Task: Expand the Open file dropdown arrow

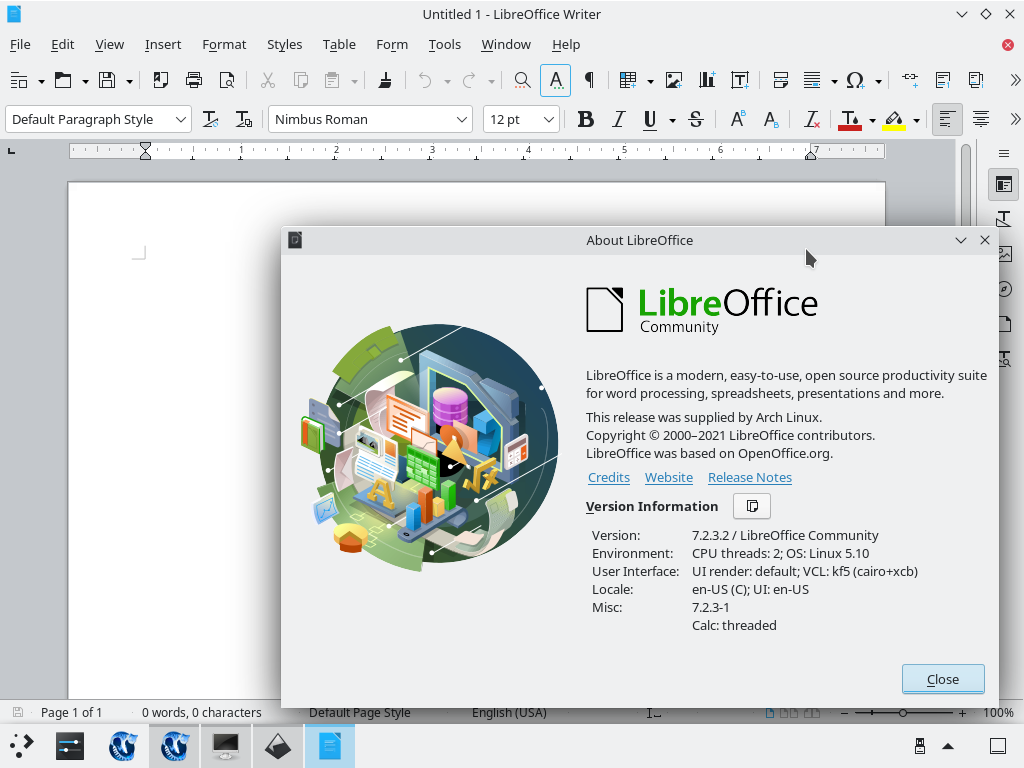Action: 86,82
